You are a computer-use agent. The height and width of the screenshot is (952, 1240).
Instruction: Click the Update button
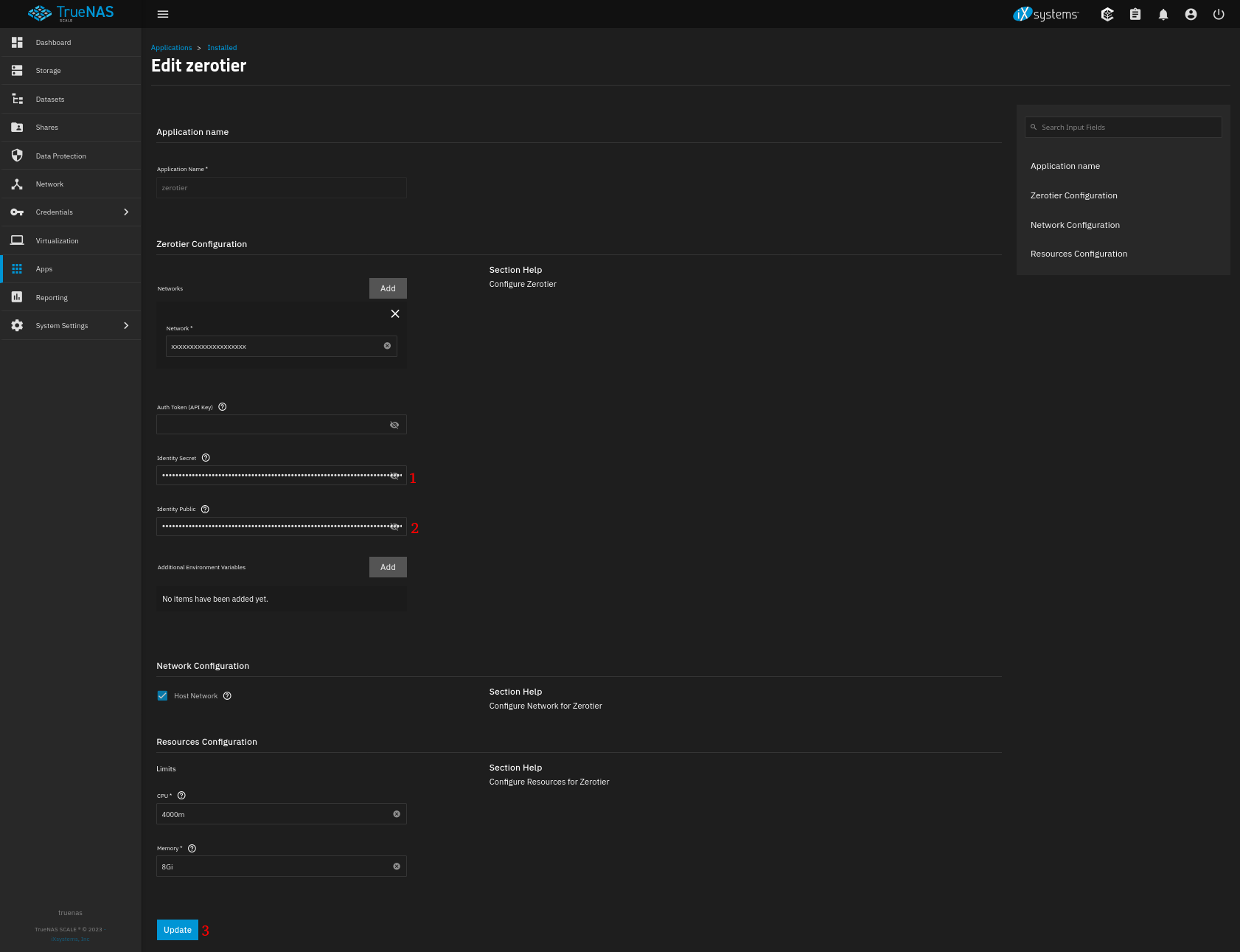[x=178, y=930]
